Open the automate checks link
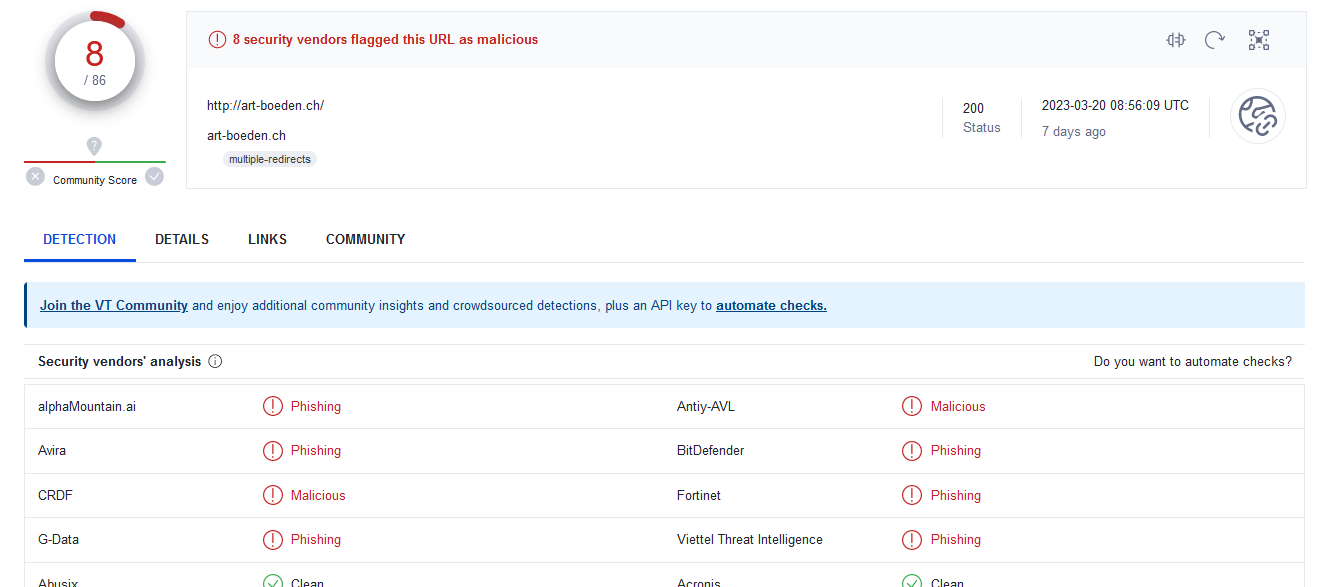The width and height of the screenshot is (1329, 587). 771,306
